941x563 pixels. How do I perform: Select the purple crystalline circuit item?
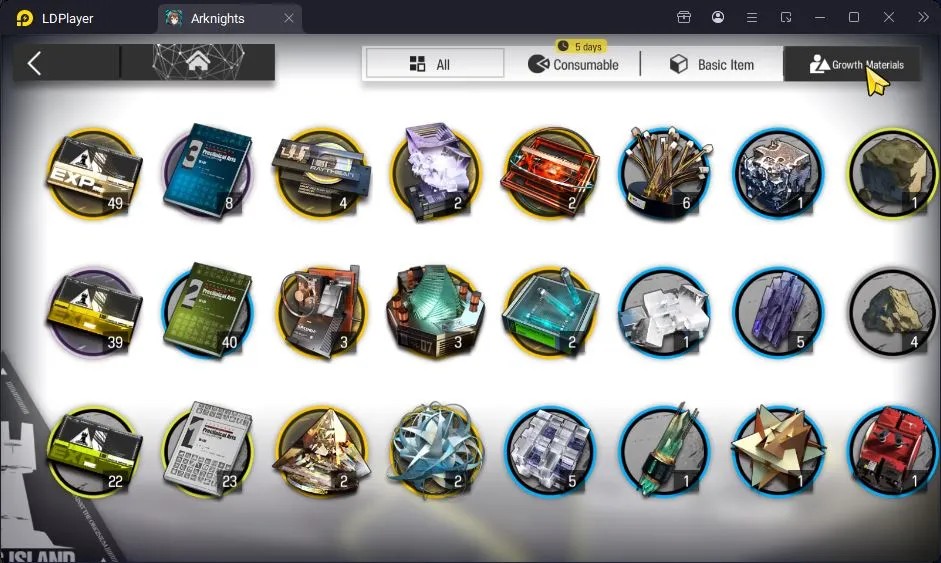[x=435, y=172]
